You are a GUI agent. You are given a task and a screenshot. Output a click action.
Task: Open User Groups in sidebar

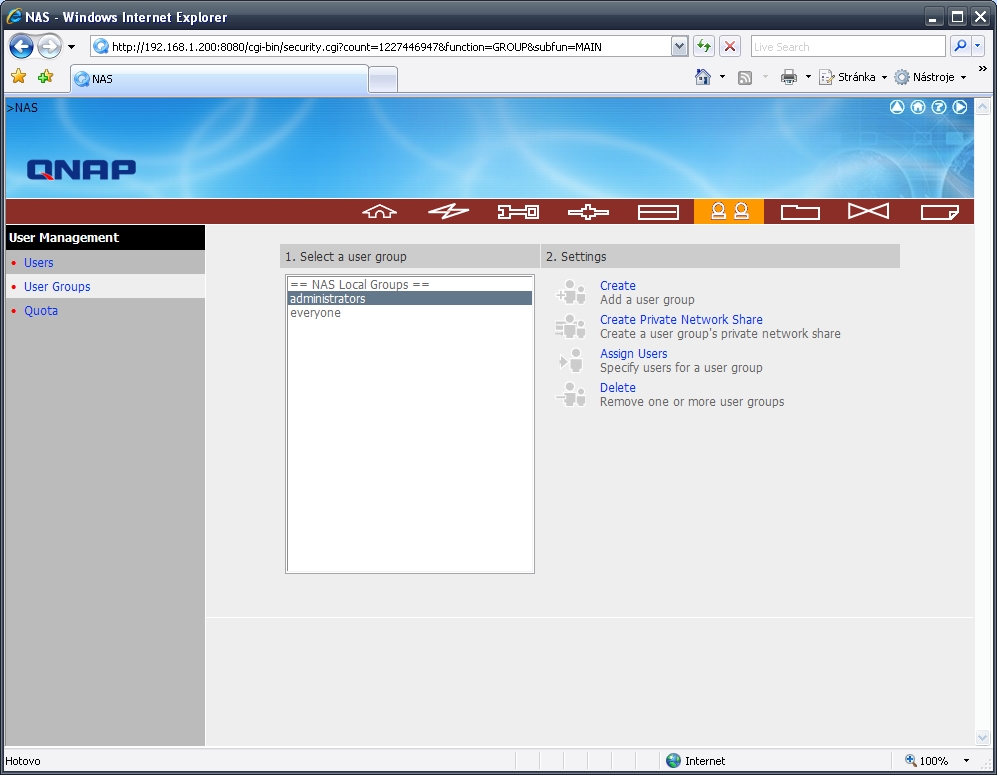pos(57,287)
